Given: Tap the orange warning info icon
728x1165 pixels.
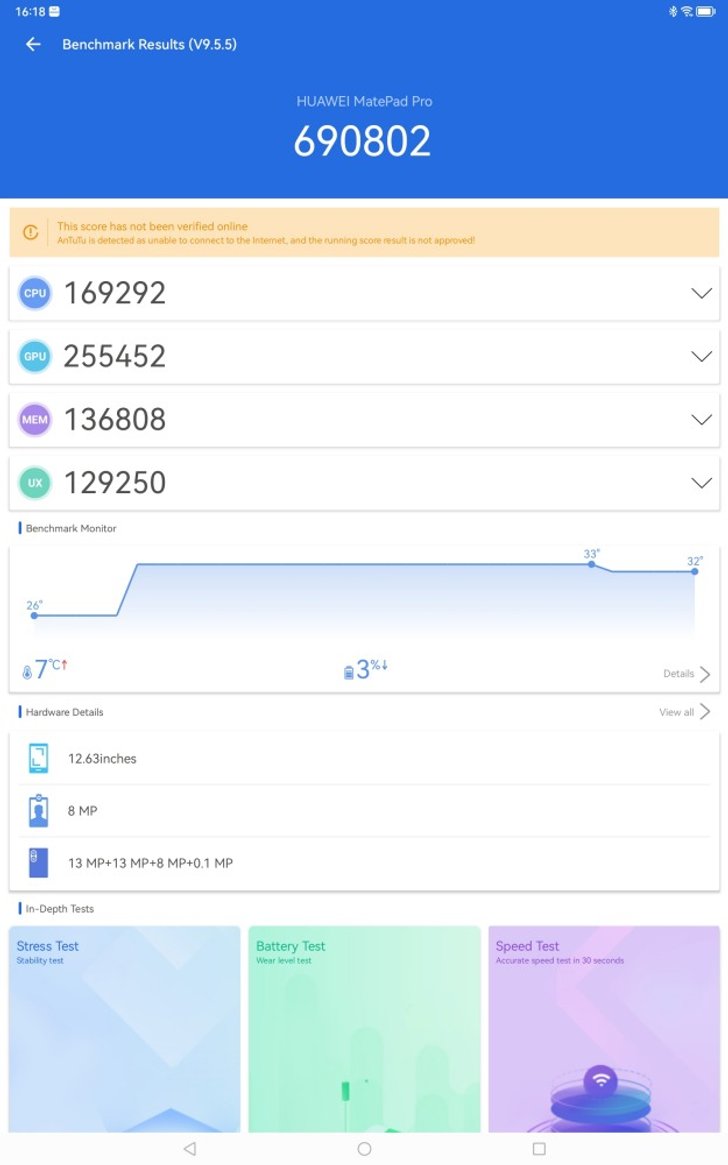Looking at the screenshot, I should coord(30,233).
